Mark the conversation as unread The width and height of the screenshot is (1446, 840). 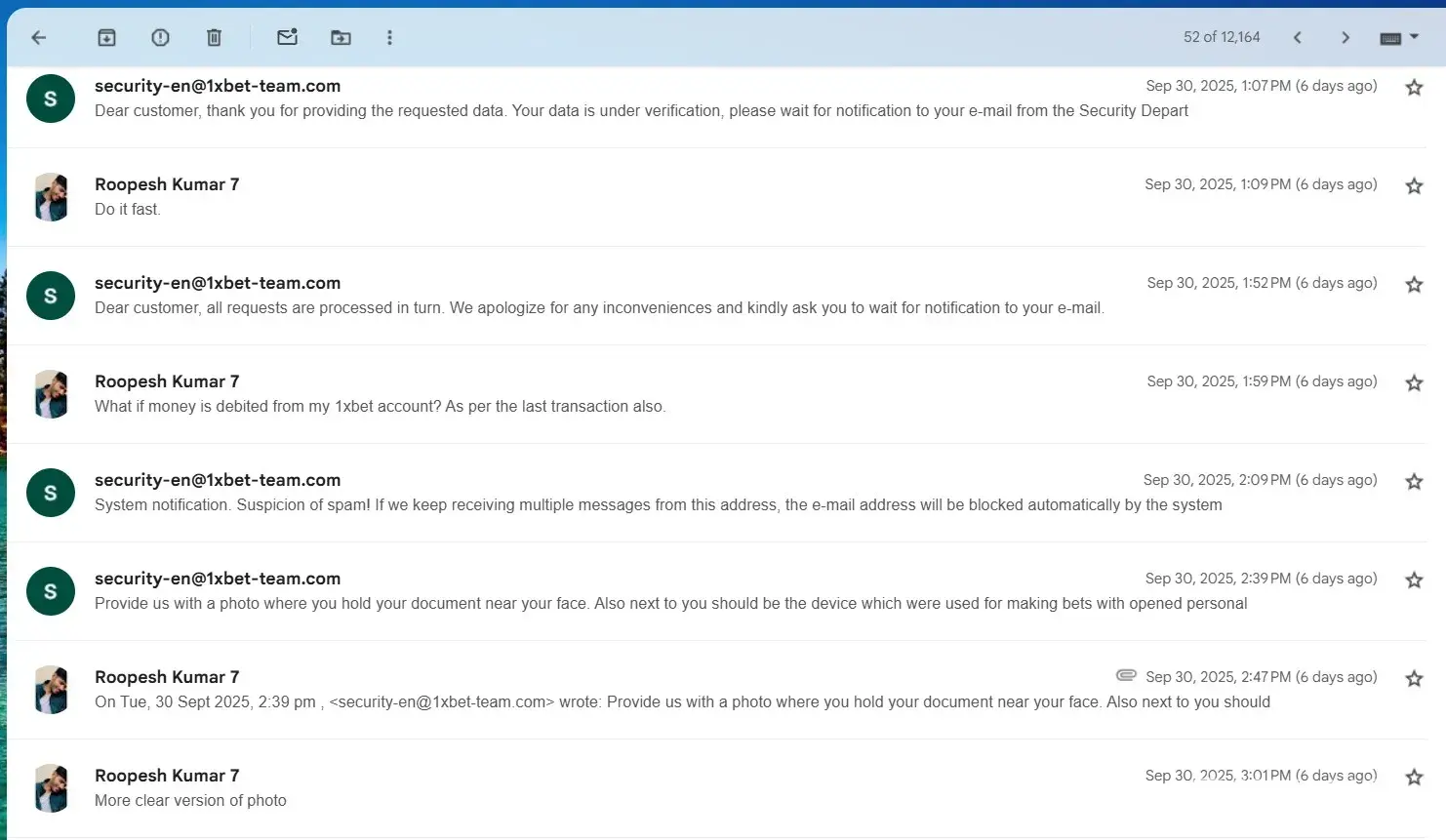pyautogui.click(x=287, y=38)
